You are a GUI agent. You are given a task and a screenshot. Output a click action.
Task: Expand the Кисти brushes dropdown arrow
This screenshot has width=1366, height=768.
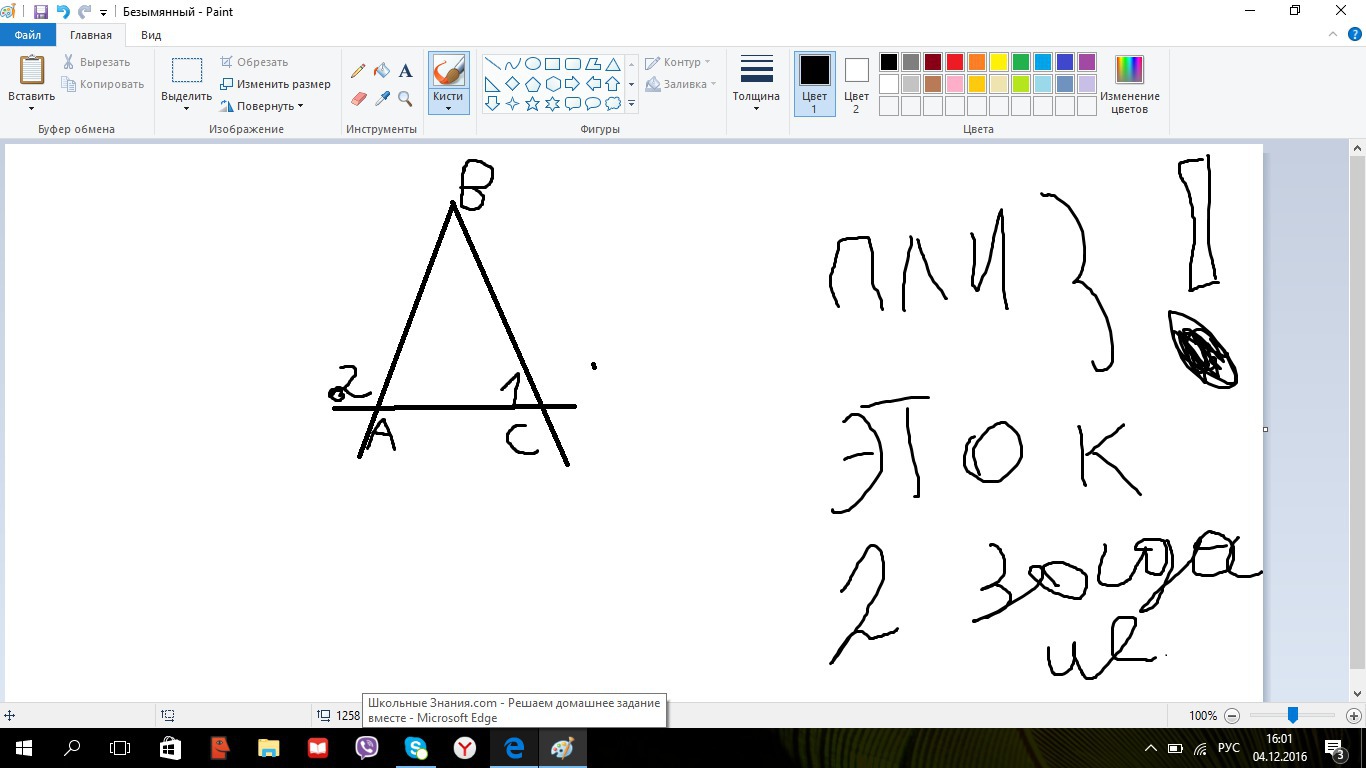(448, 108)
